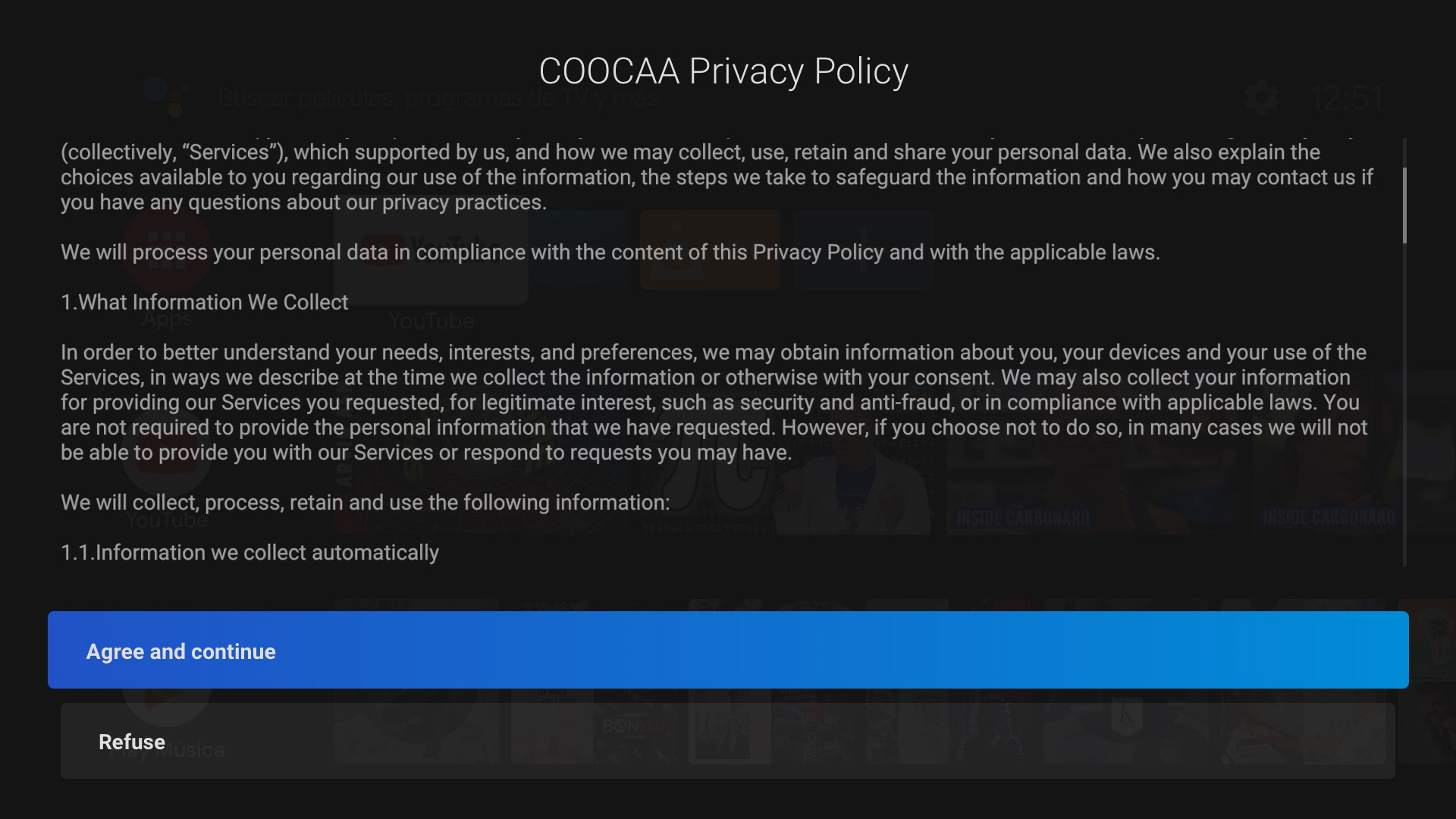Image resolution: width=1456 pixels, height=819 pixels.
Task: Open the rightmost Inside Carbonaro thumbnail
Action: tap(1327, 470)
